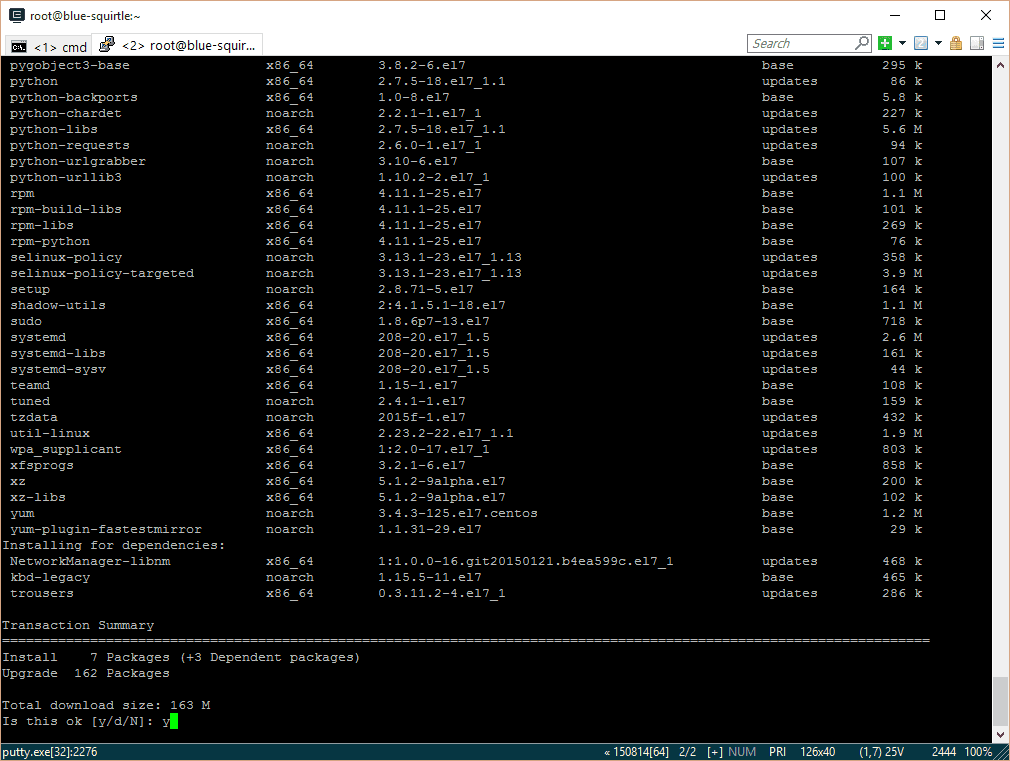
Task: Click the [+] new console status indicator
Action: (x=714, y=752)
